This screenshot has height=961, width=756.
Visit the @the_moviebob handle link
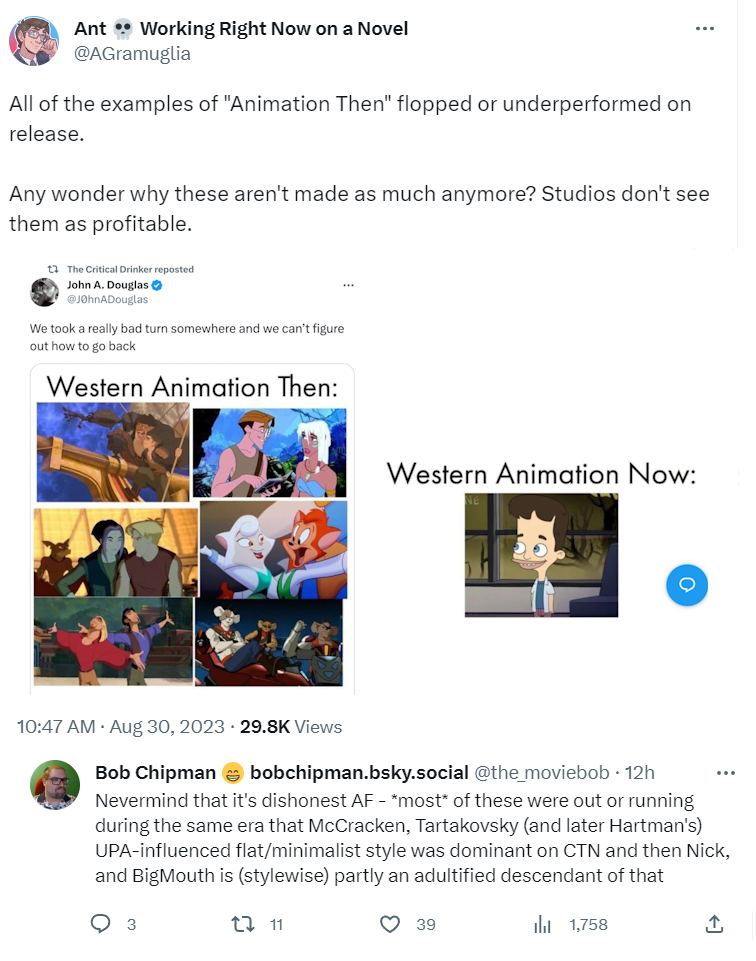(x=542, y=772)
